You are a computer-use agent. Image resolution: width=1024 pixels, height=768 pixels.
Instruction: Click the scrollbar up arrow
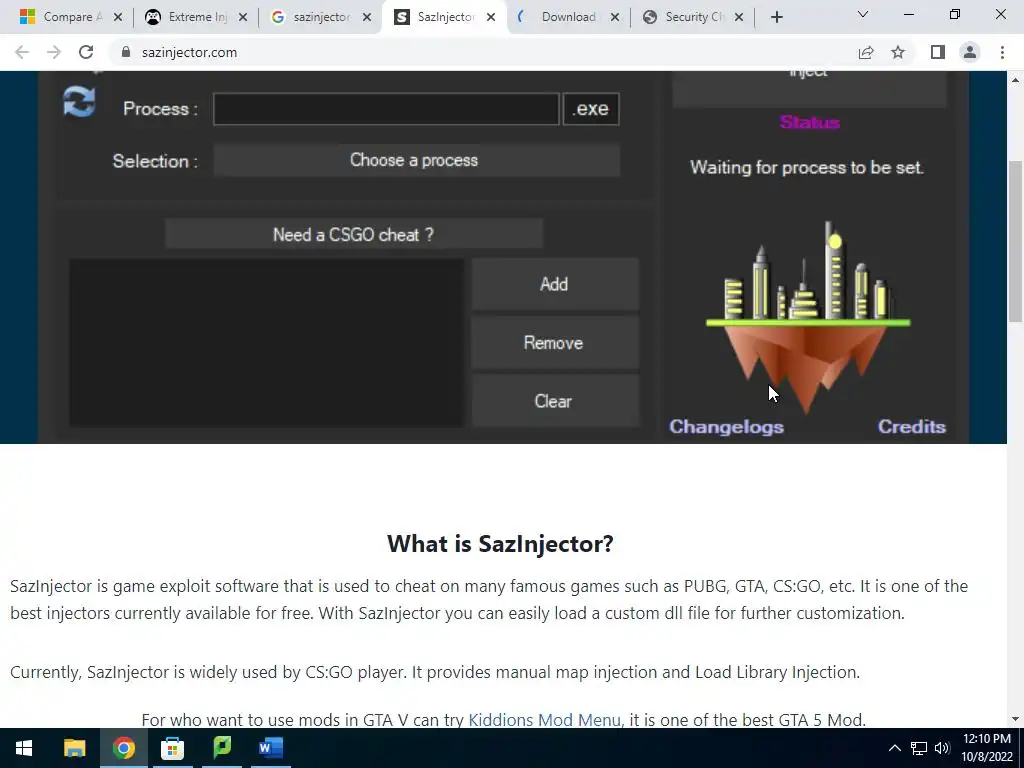1016,80
